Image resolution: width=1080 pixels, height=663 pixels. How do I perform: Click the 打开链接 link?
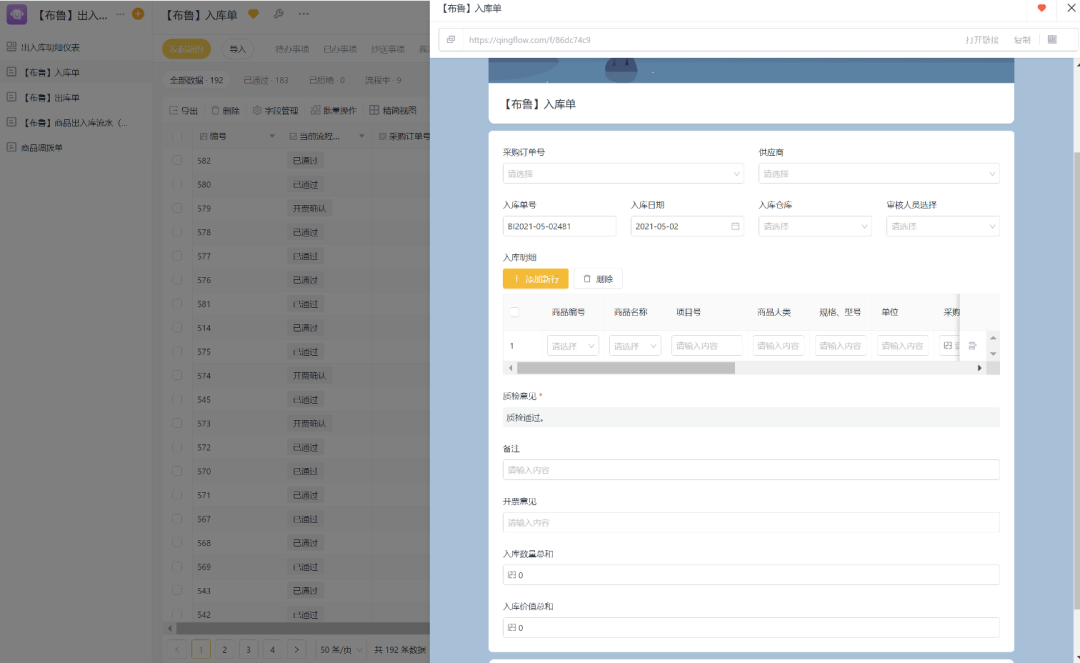(981, 40)
